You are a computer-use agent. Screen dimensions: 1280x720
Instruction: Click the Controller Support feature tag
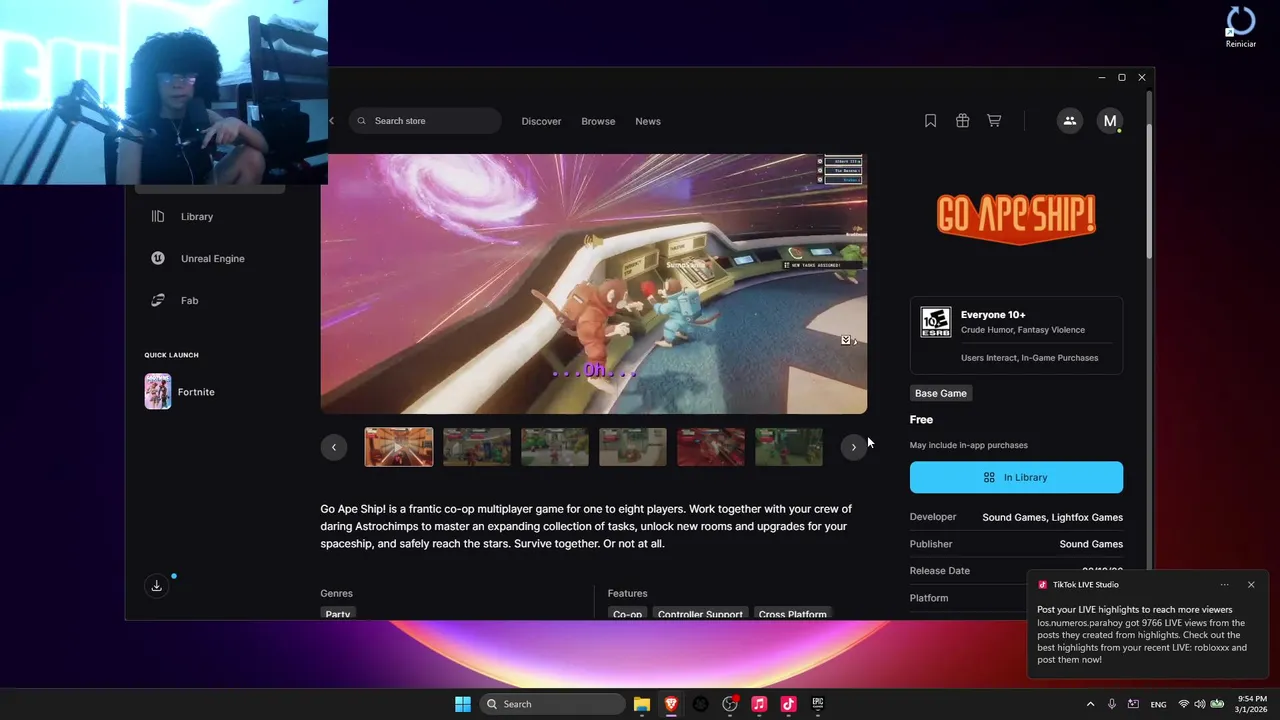[700, 613]
